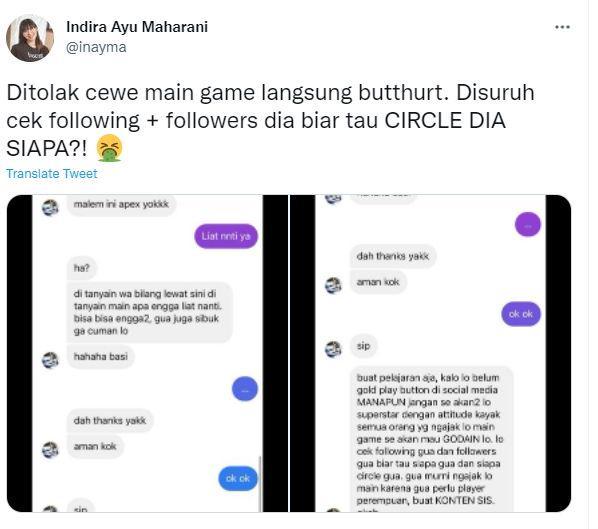598x529 pixels.
Task: Click the 'di tanyain wa bilang' message bubble
Action: pyautogui.click(x=150, y=312)
